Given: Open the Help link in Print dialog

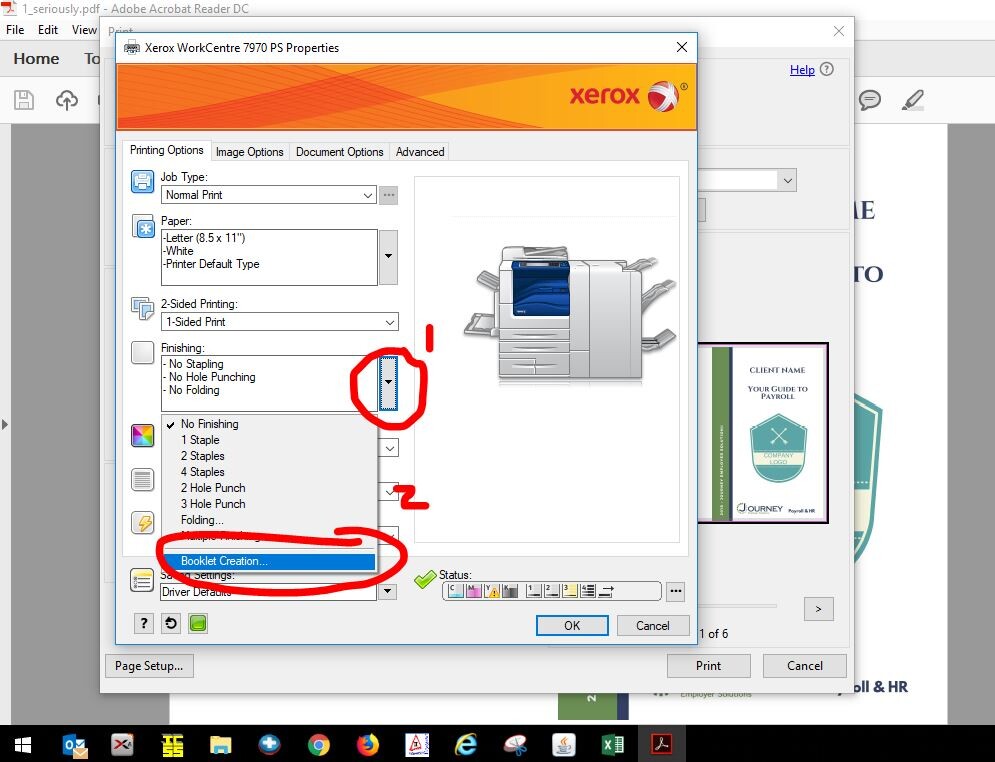Looking at the screenshot, I should [802, 70].
